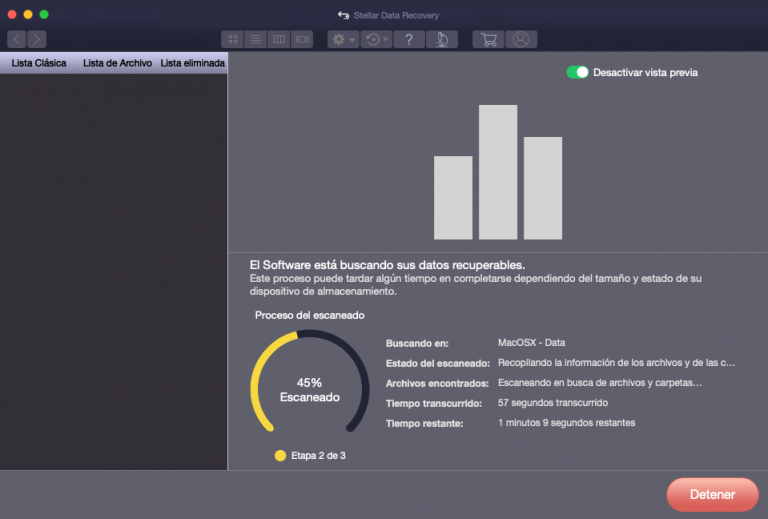Switch to list view layout
Screen dimensions: 768x519
point(256,39)
